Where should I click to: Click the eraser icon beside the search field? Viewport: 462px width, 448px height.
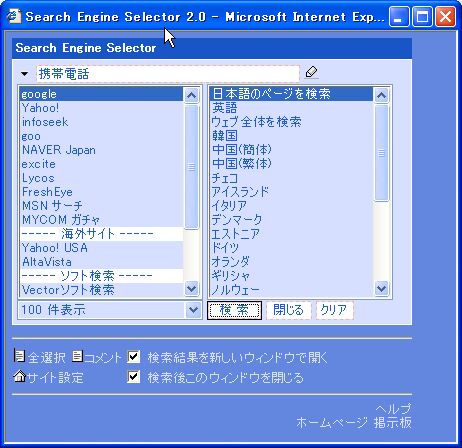click(x=311, y=72)
